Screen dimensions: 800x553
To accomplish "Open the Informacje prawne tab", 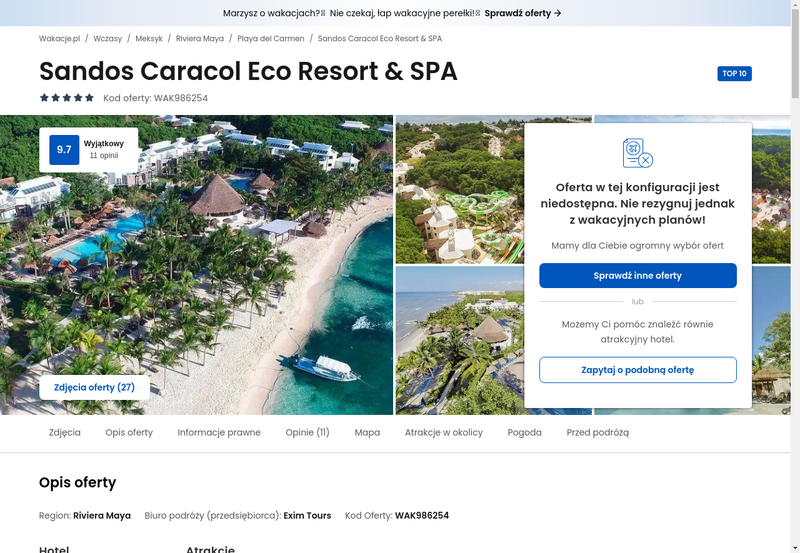I will [219, 433].
